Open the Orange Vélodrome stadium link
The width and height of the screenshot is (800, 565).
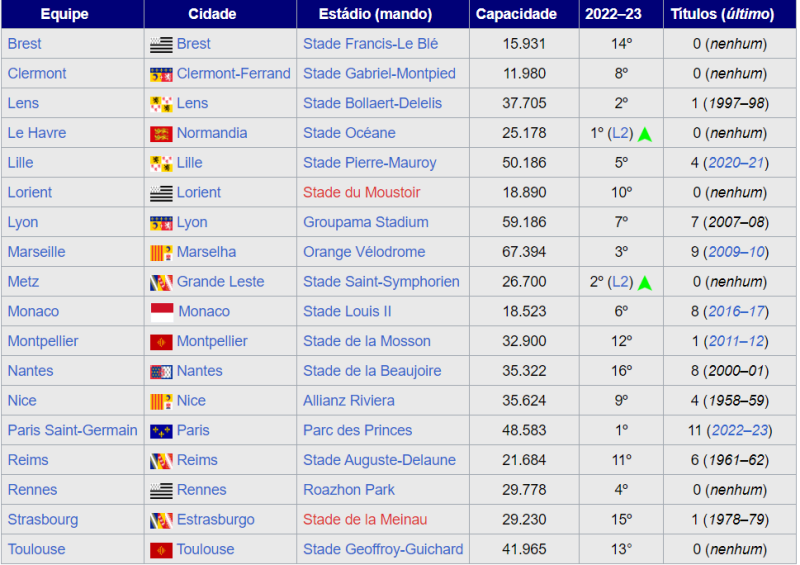[x=364, y=252]
